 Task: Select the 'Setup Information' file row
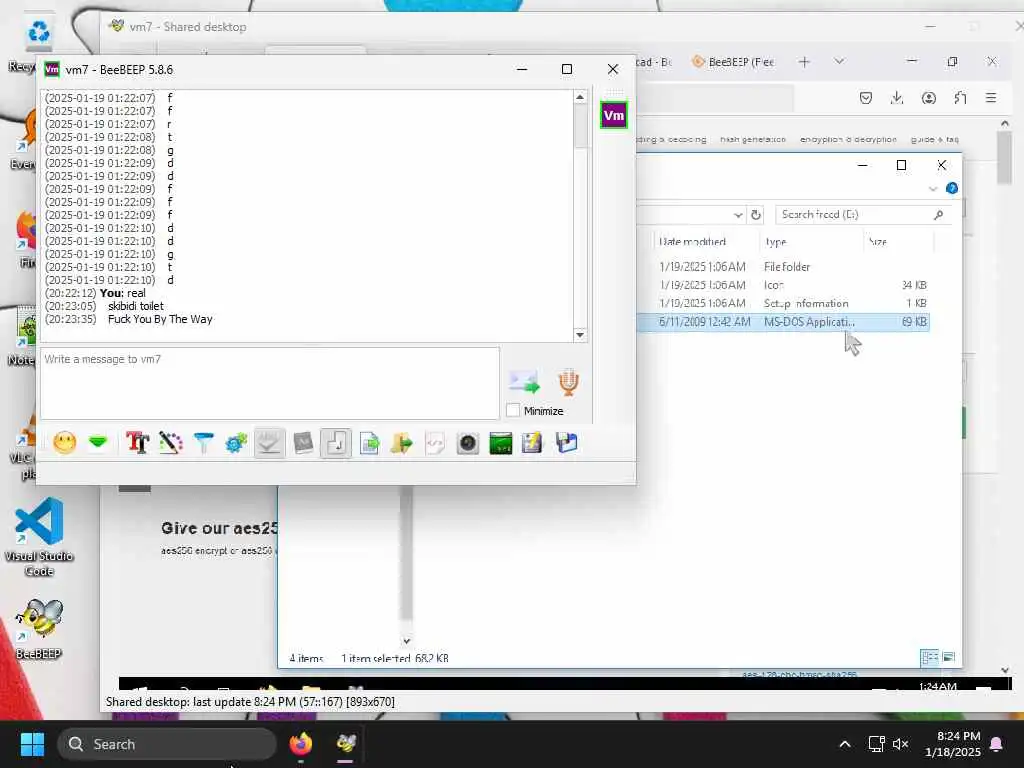782,304
